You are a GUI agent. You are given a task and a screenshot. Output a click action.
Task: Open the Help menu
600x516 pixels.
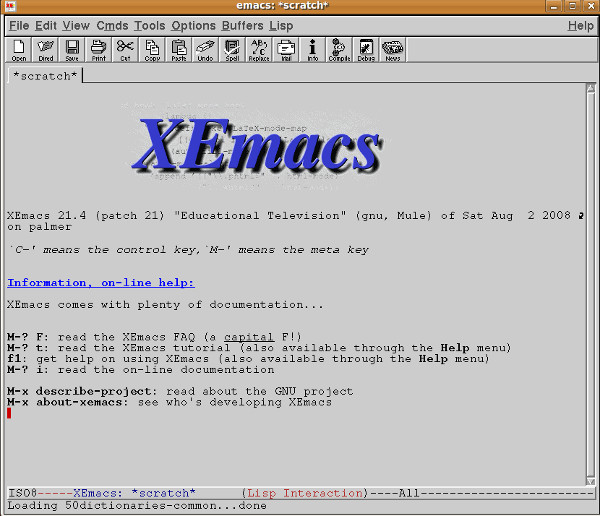point(580,26)
